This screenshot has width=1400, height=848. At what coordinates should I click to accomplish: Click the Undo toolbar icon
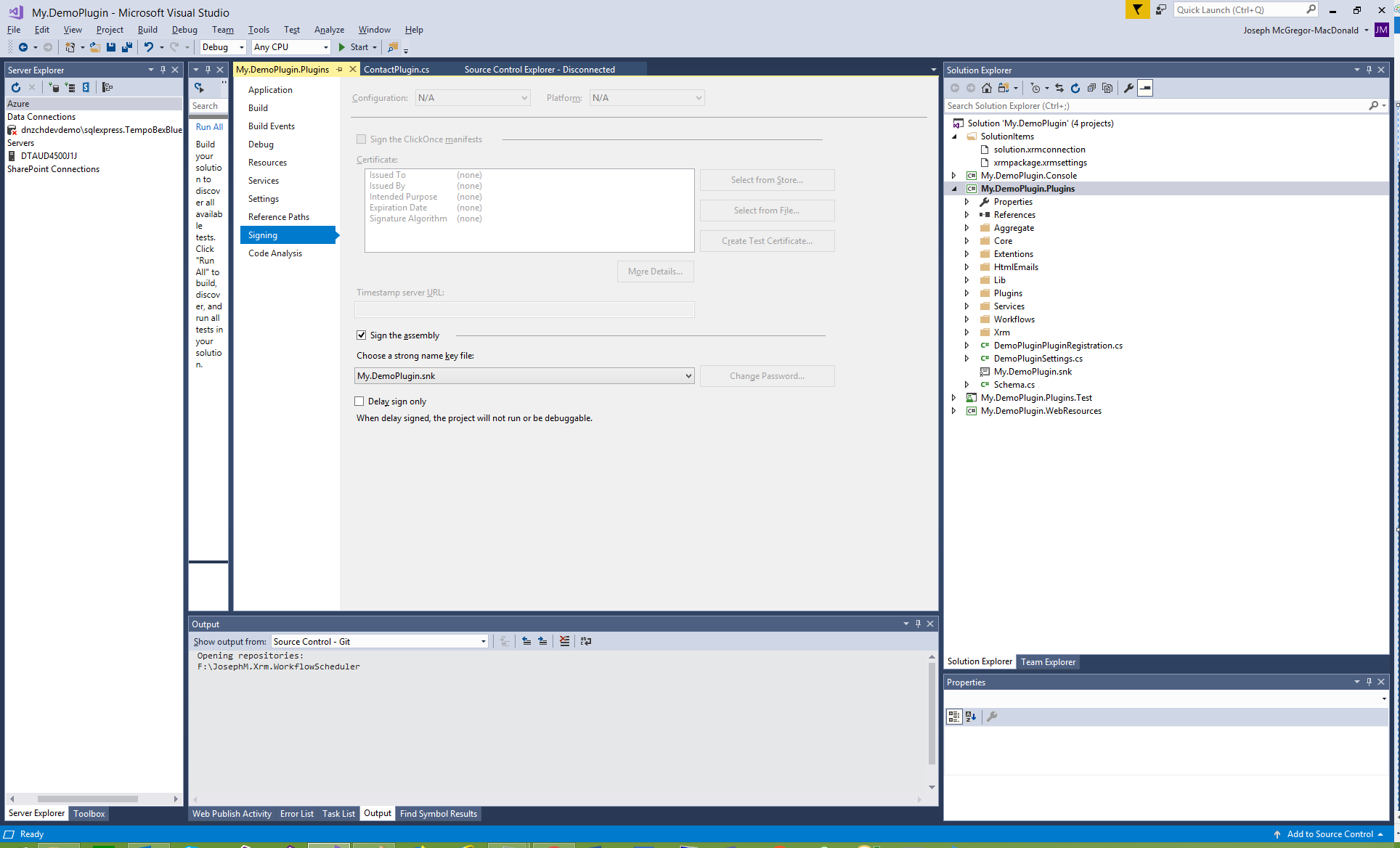(148, 47)
